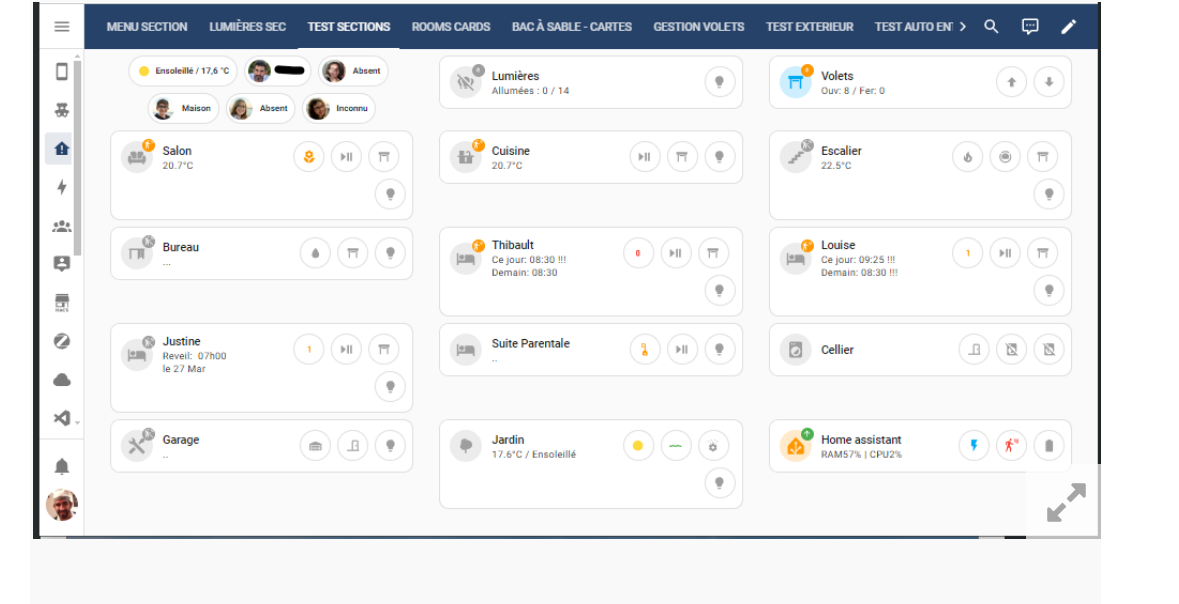Open the cloud icon in the sidebar
The height and width of the screenshot is (604, 1179).
tap(62, 380)
